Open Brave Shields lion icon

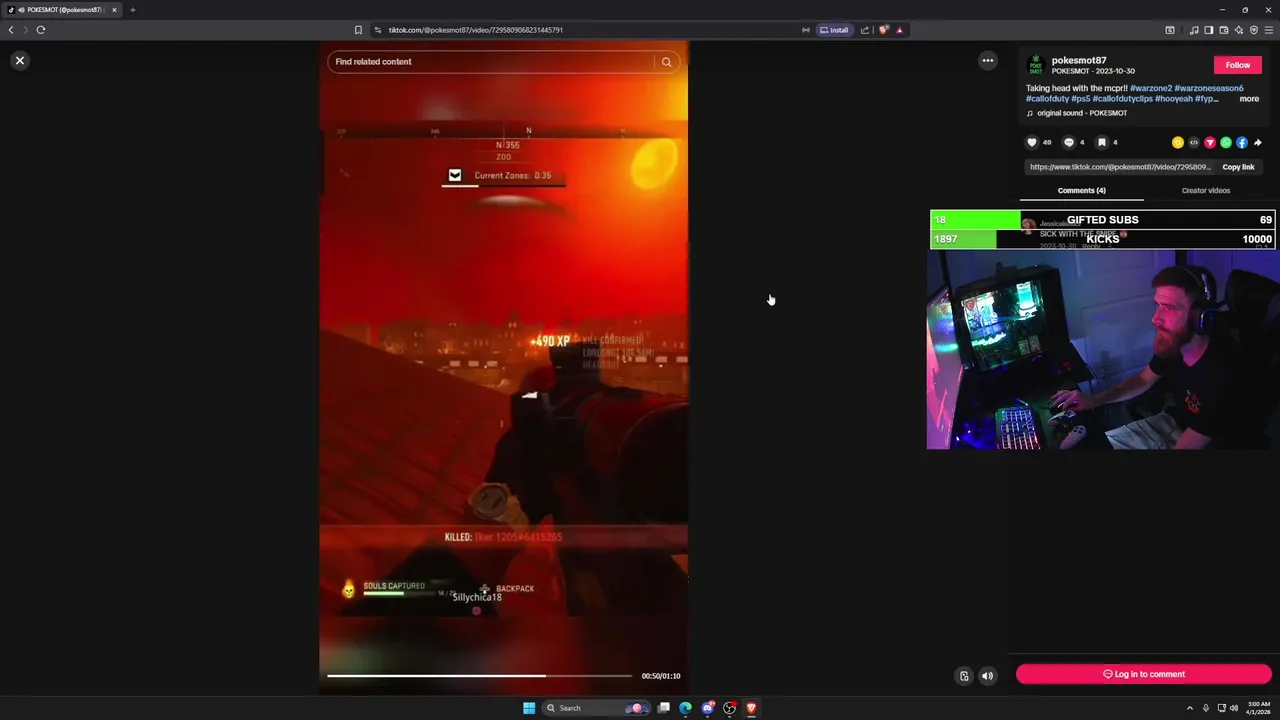tap(884, 30)
